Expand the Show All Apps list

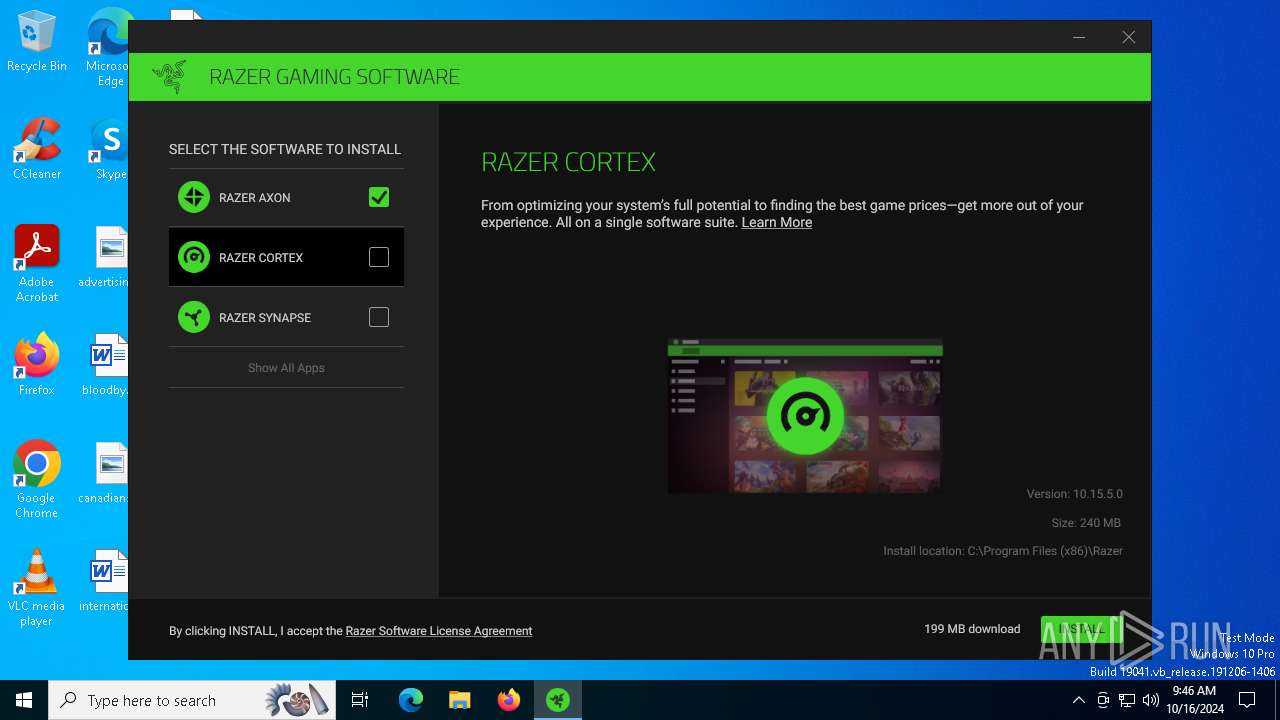tap(286, 368)
